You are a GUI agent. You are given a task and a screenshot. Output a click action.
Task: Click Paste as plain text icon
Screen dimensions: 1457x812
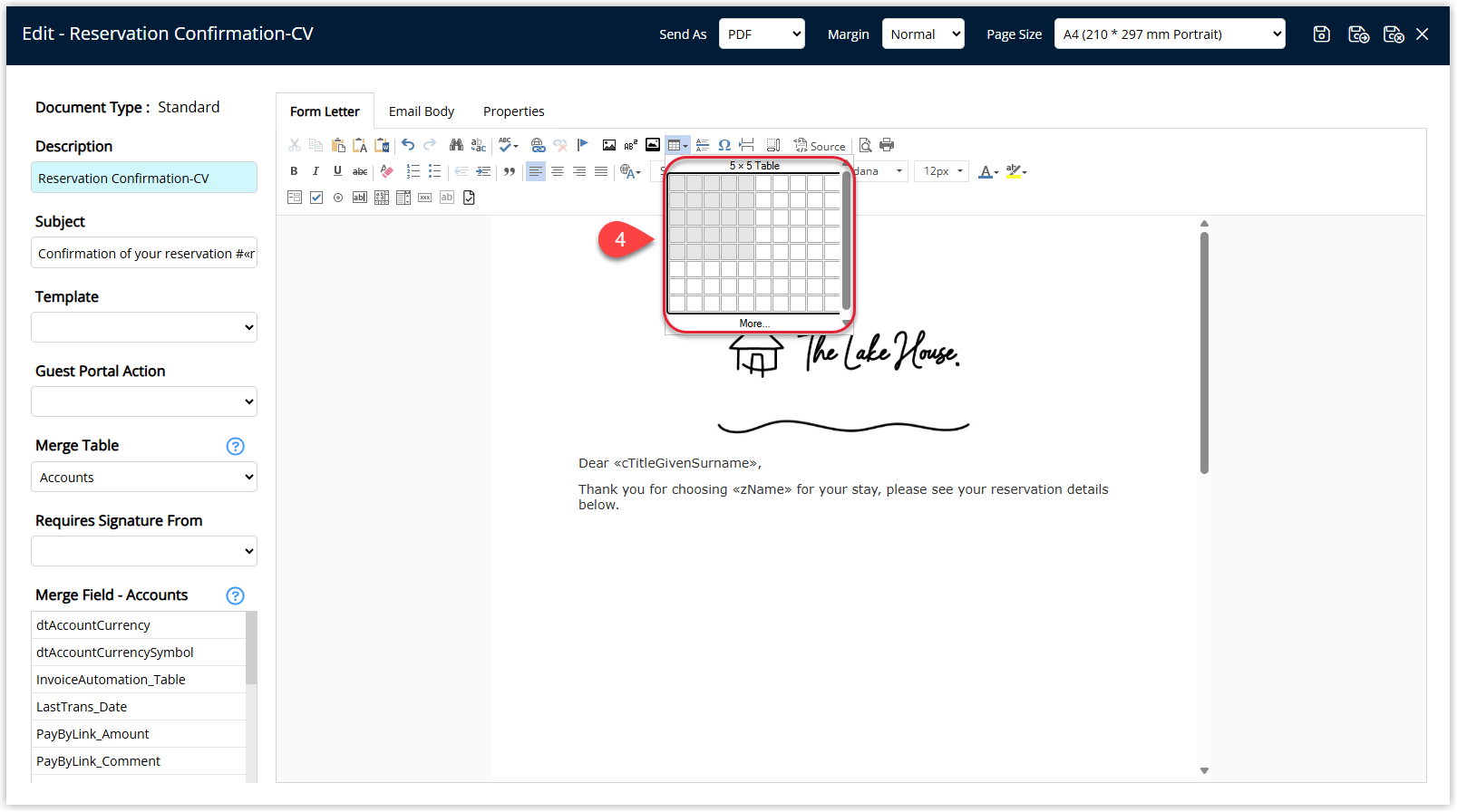[x=360, y=145]
